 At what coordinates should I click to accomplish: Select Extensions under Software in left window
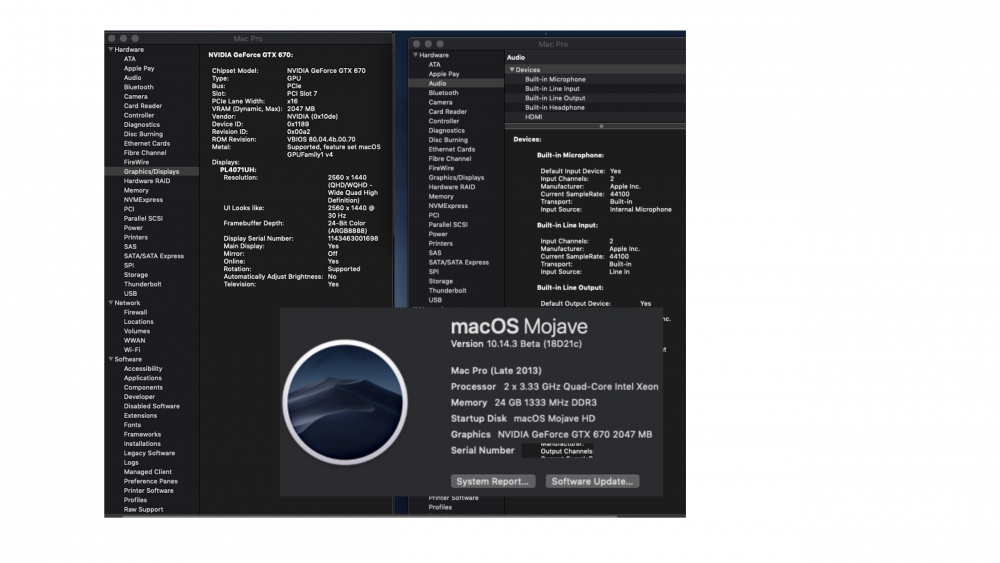tap(140, 416)
